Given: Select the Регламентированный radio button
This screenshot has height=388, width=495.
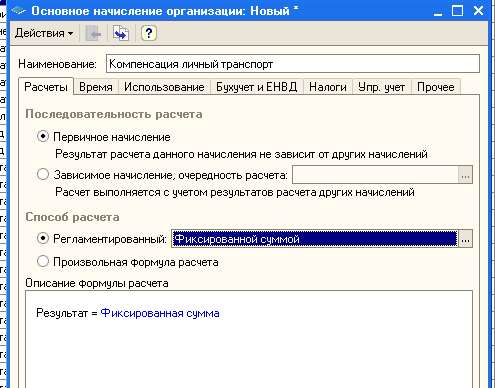Looking at the screenshot, I should tap(43, 239).
